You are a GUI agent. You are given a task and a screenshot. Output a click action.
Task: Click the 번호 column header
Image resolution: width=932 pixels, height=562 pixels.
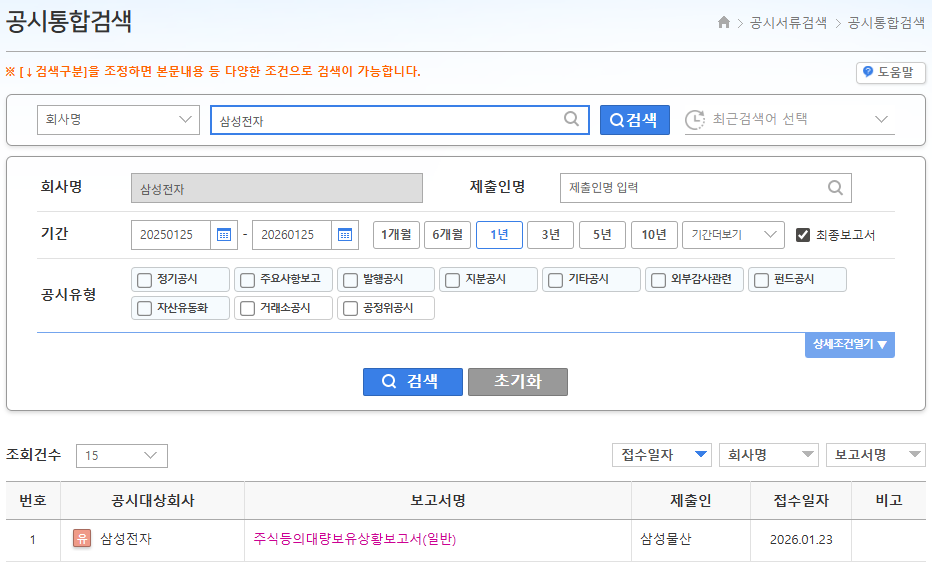[x=33, y=500]
